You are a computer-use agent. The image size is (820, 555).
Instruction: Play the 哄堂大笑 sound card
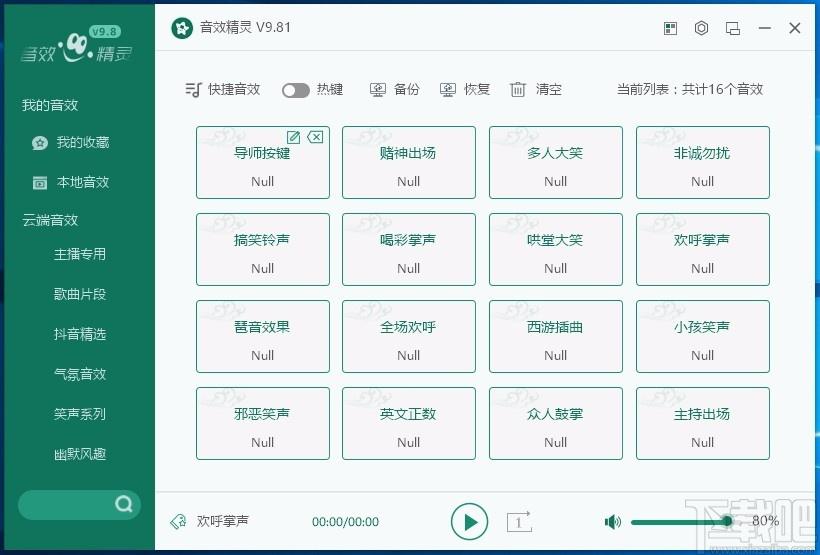pyautogui.click(x=556, y=250)
